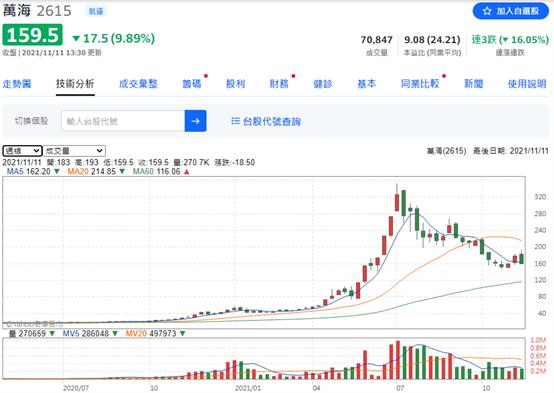Click the 連3跌 16.05% streak text
The width and height of the screenshot is (554, 393).
coord(511,40)
